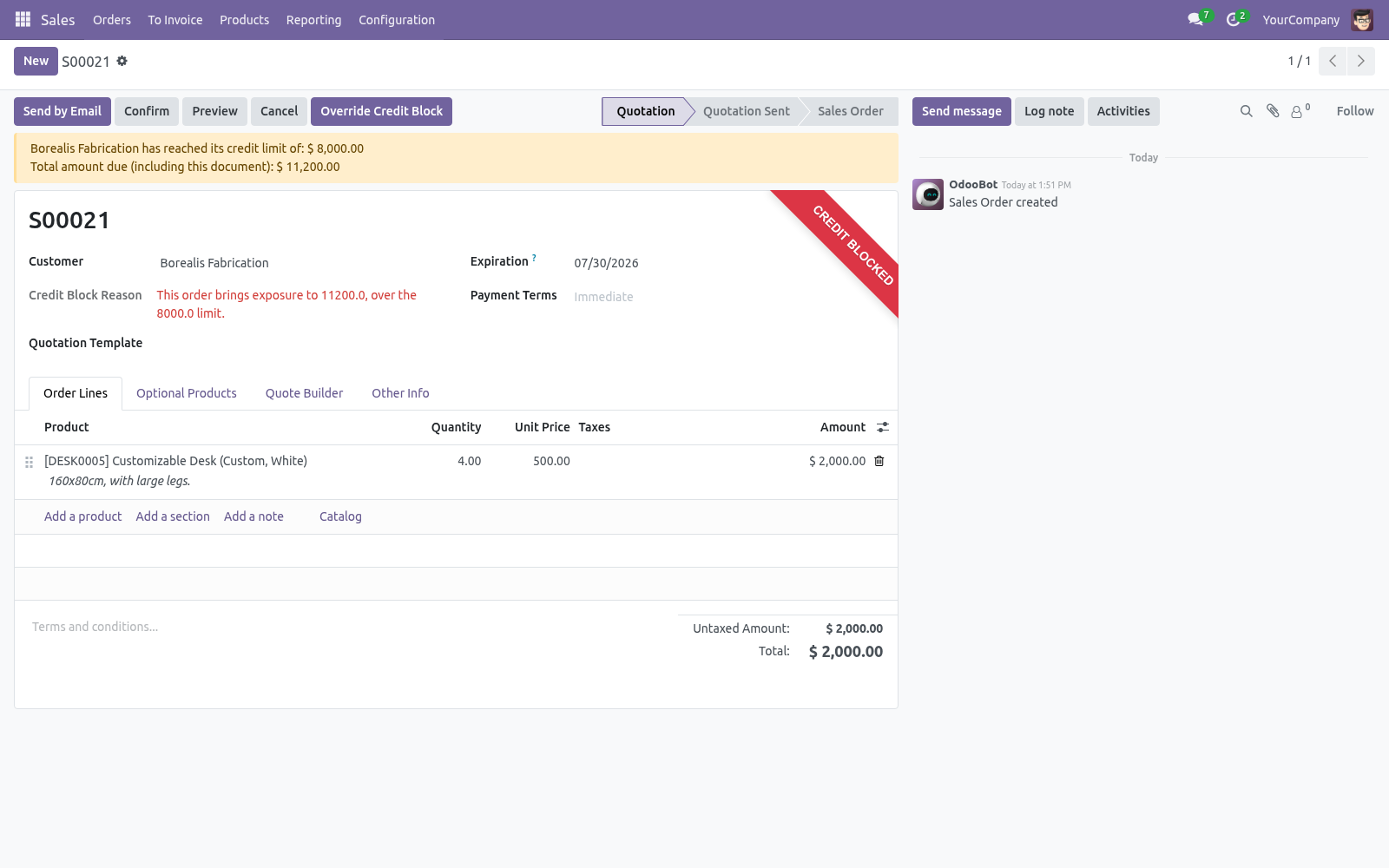This screenshot has height=868, width=1389.
Task: Click the Preview button
Action: pyautogui.click(x=214, y=111)
